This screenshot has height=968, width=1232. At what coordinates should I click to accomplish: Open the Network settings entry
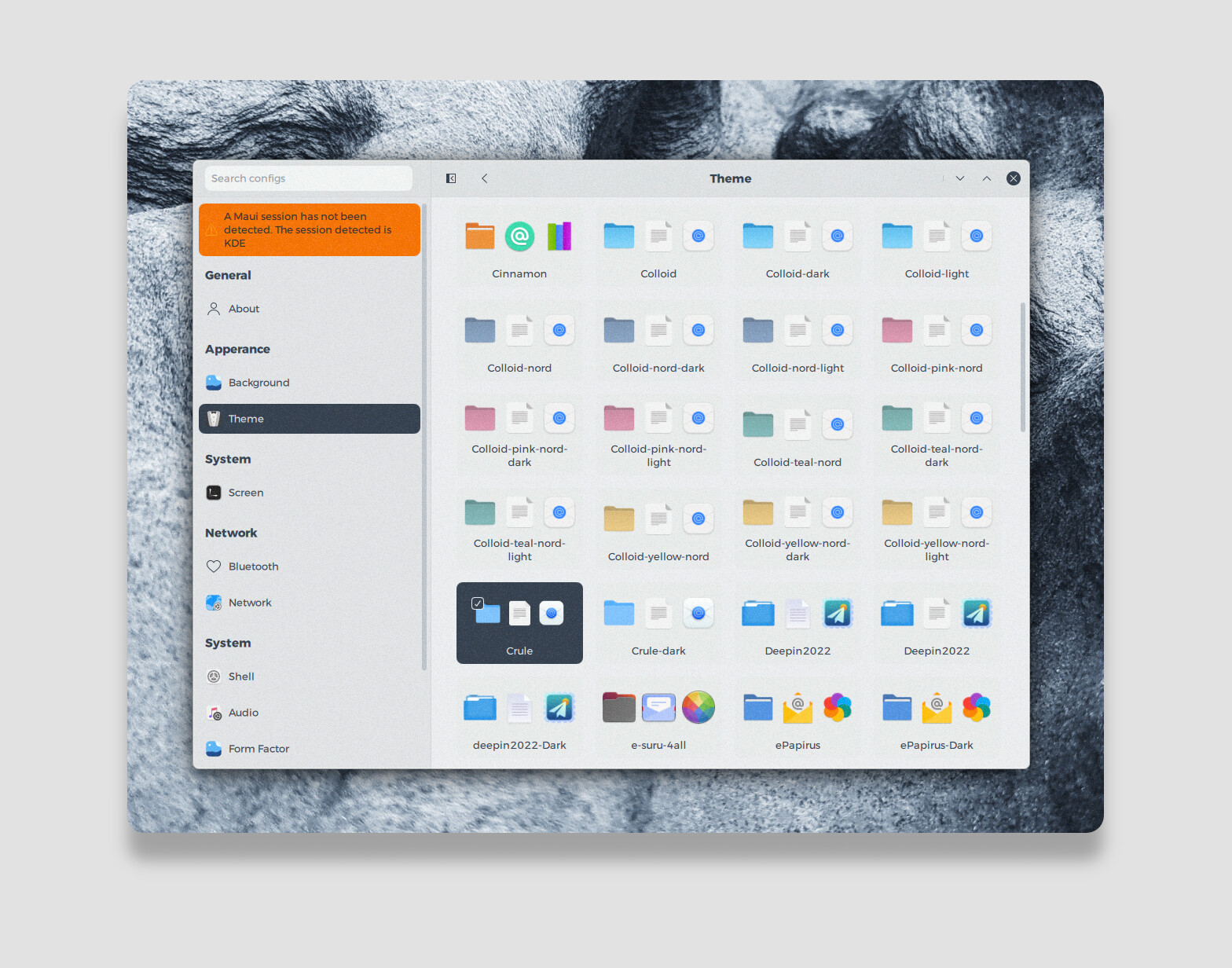(310, 603)
